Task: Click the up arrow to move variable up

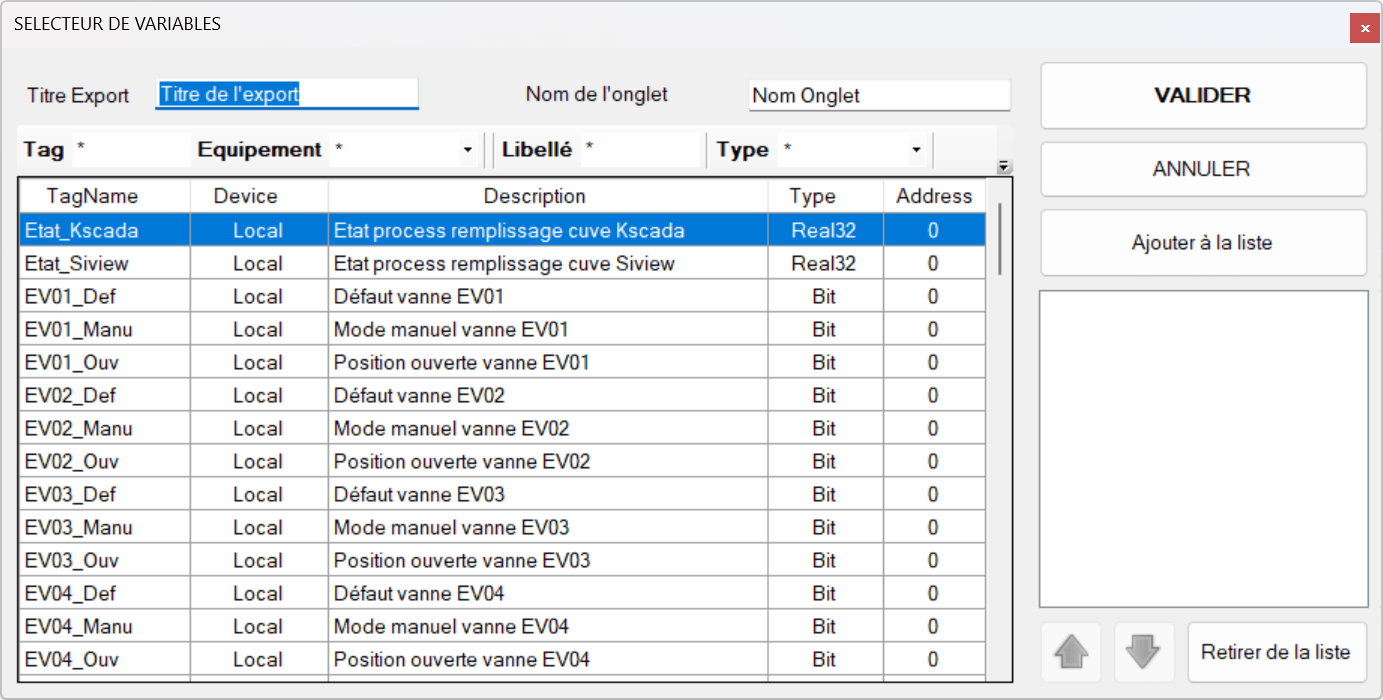Action: coord(1070,652)
